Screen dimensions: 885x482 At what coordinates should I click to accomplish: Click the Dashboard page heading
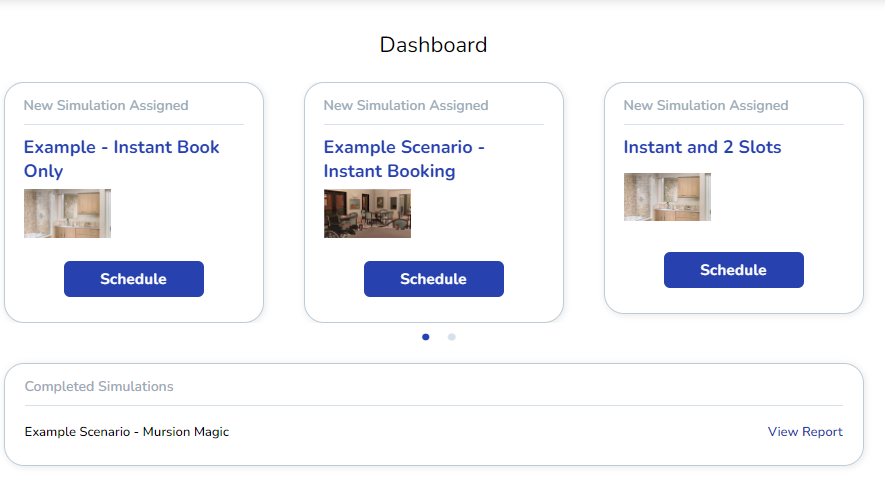tap(433, 45)
